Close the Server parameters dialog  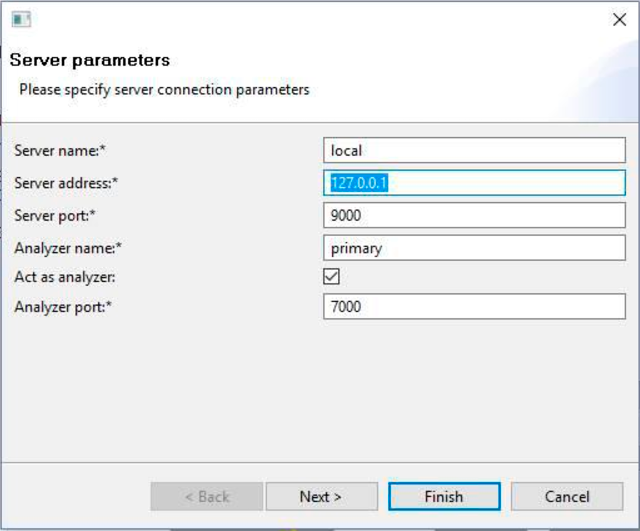pyautogui.click(x=619, y=19)
